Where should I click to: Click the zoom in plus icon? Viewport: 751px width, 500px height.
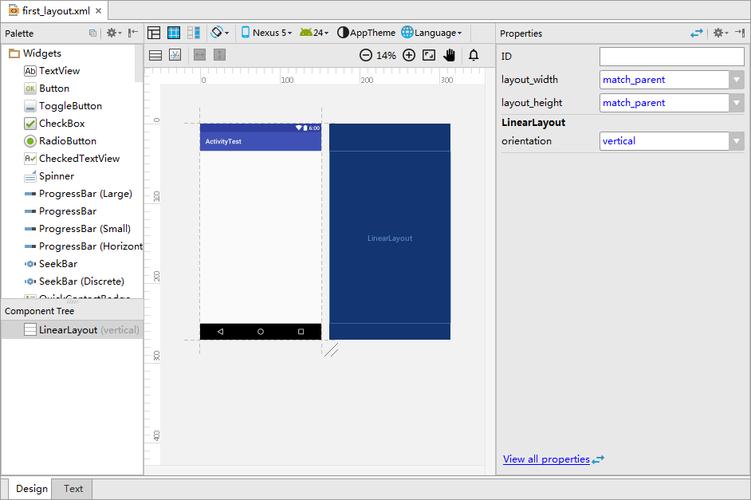pos(408,55)
